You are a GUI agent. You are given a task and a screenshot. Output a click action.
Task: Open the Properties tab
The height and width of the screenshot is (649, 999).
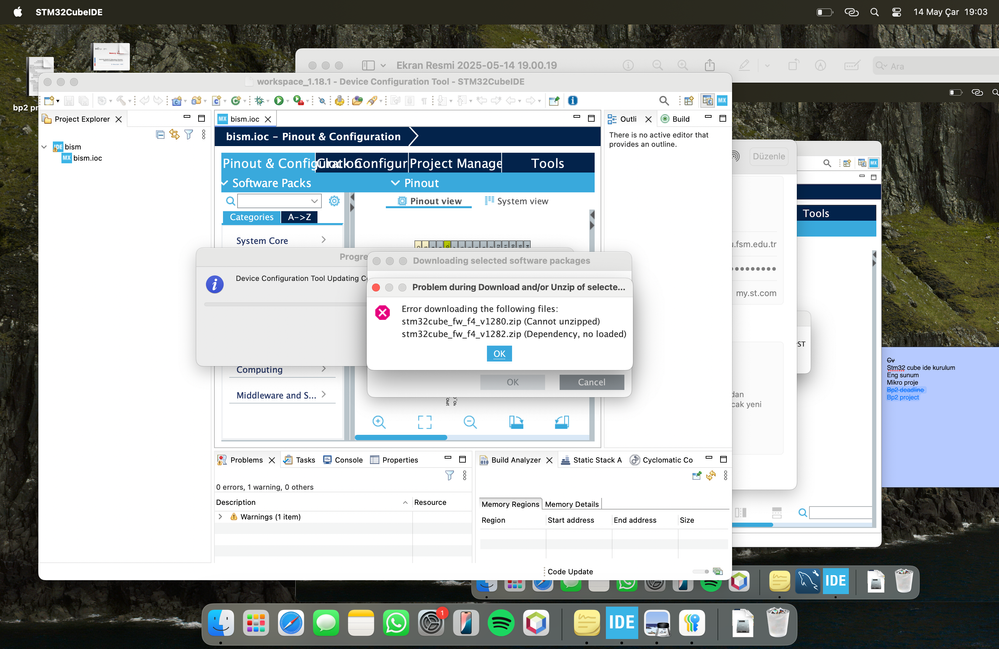tap(394, 460)
